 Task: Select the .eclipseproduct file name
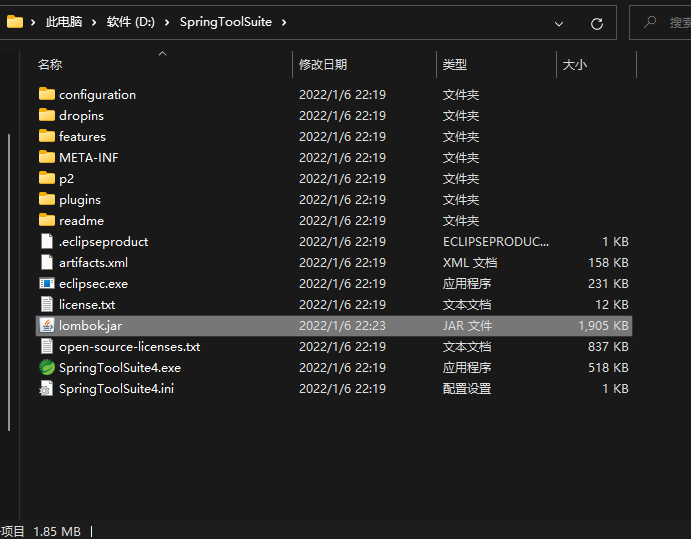point(104,242)
